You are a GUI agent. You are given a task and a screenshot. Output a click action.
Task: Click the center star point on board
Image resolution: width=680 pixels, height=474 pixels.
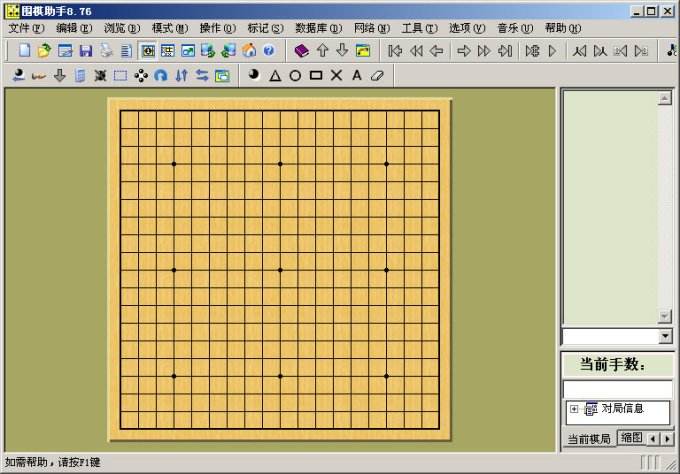pyautogui.click(x=280, y=270)
